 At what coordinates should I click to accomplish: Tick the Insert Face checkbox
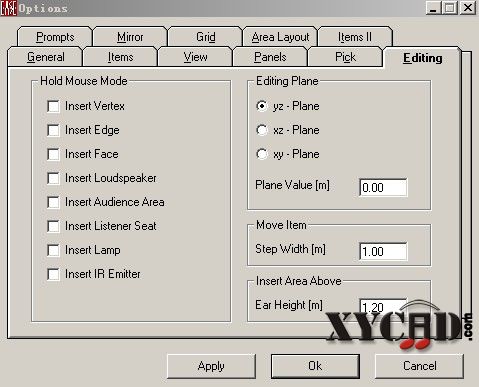pyautogui.click(x=53, y=154)
